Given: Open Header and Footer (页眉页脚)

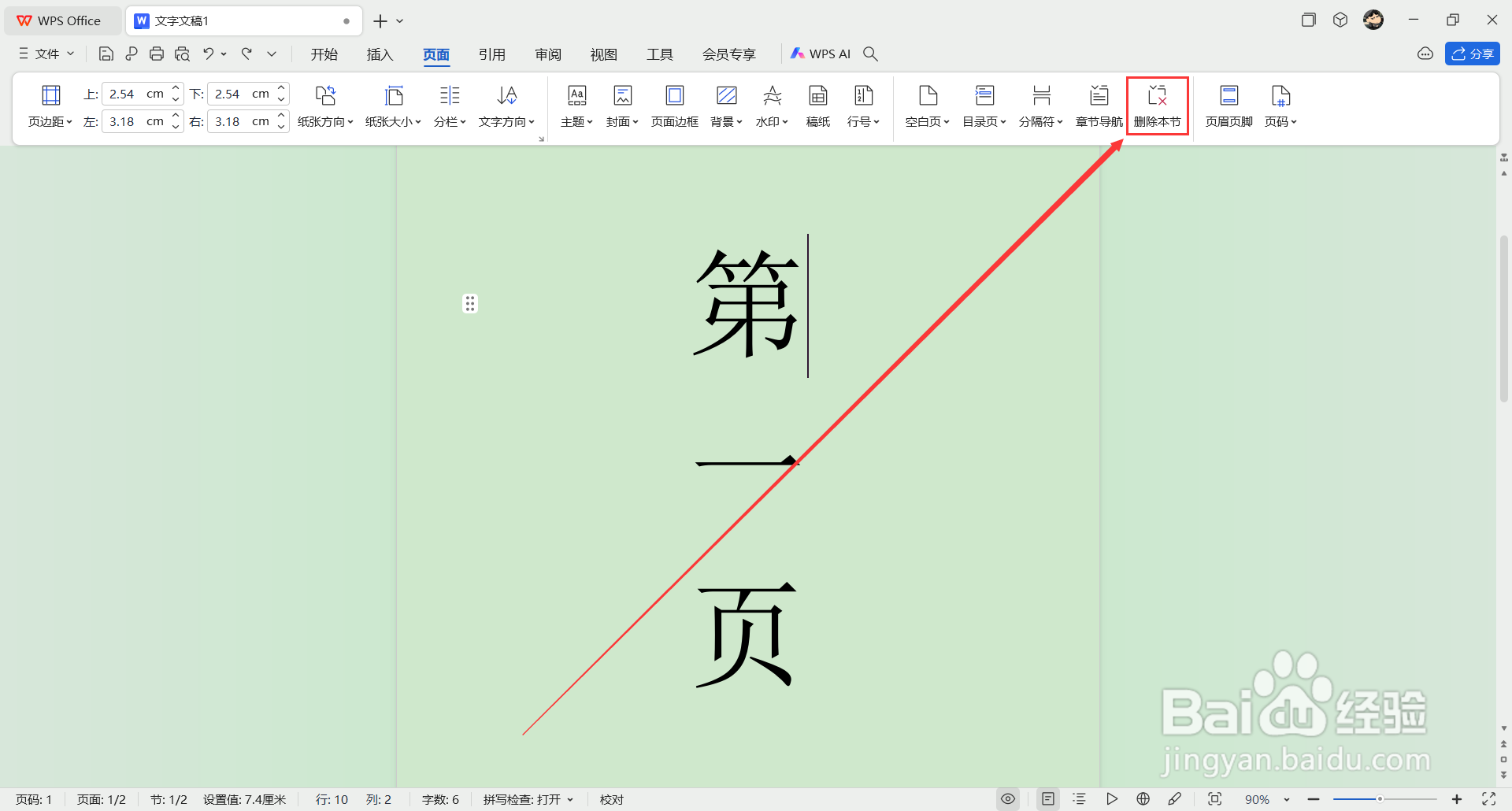Looking at the screenshot, I should 1228,106.
